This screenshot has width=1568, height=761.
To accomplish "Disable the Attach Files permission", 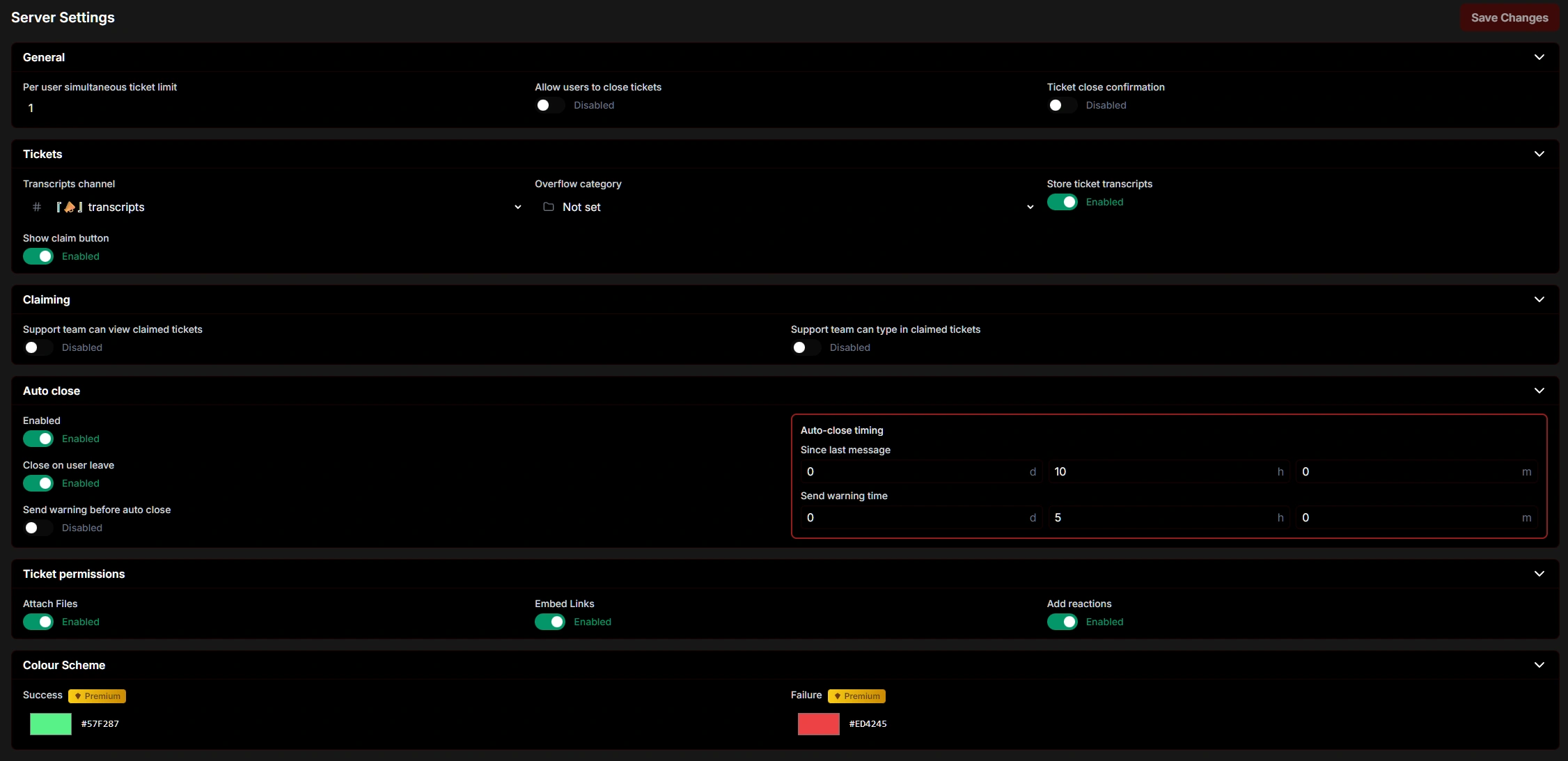I will tap(38, 622).
